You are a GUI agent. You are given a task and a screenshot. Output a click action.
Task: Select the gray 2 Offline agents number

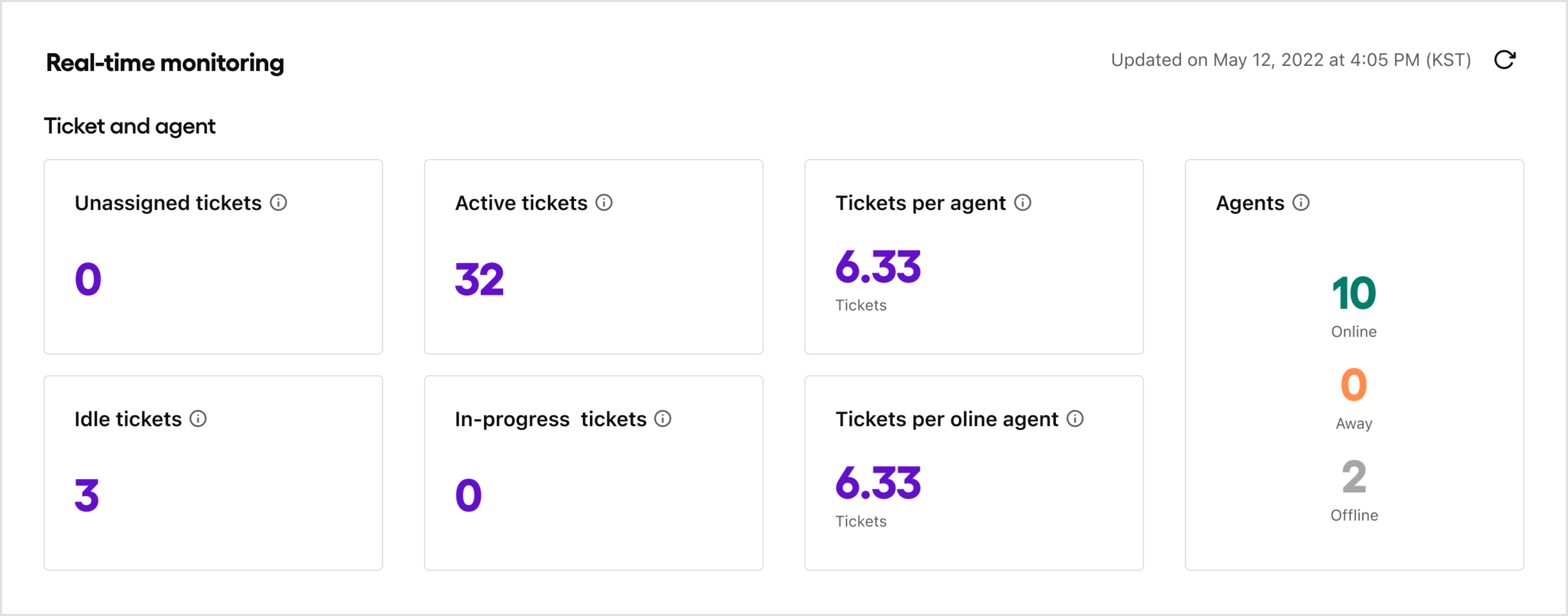pos(1354,477)
